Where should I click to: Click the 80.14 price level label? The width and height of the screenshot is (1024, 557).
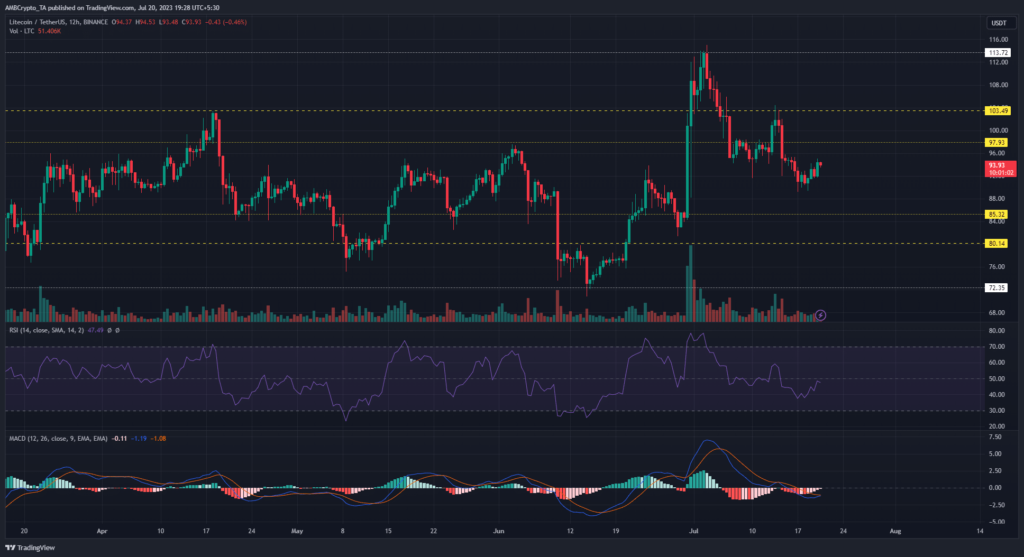coord(995,243)
